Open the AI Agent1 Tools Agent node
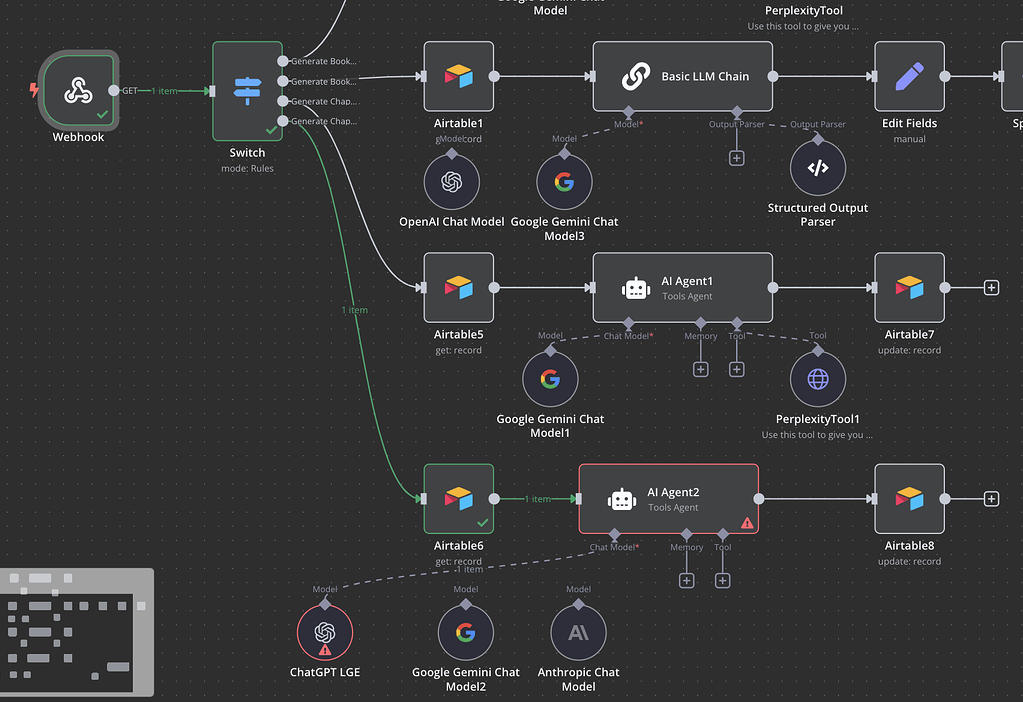The width and height of the screenshot is (1023, 702). 682,287
